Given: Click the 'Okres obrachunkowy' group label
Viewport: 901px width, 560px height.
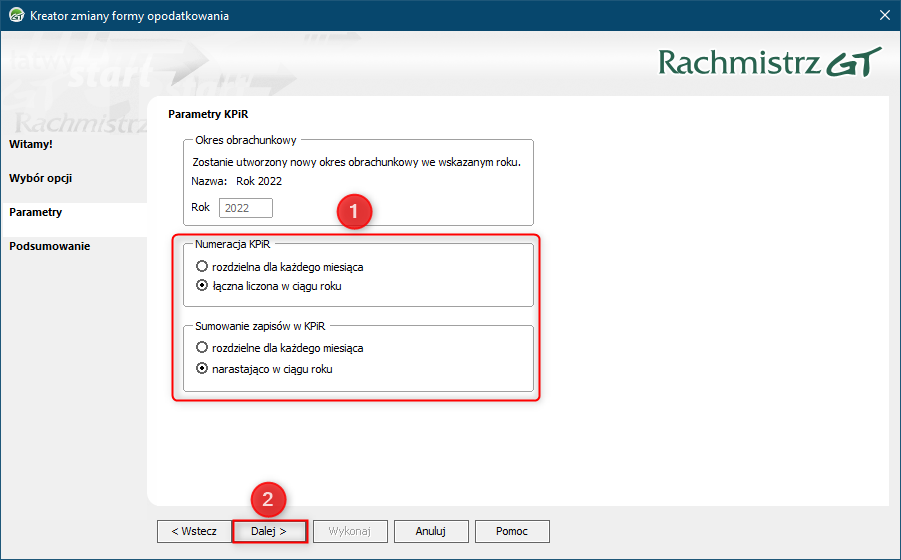Looking at the screenshot, I should 246,140.
